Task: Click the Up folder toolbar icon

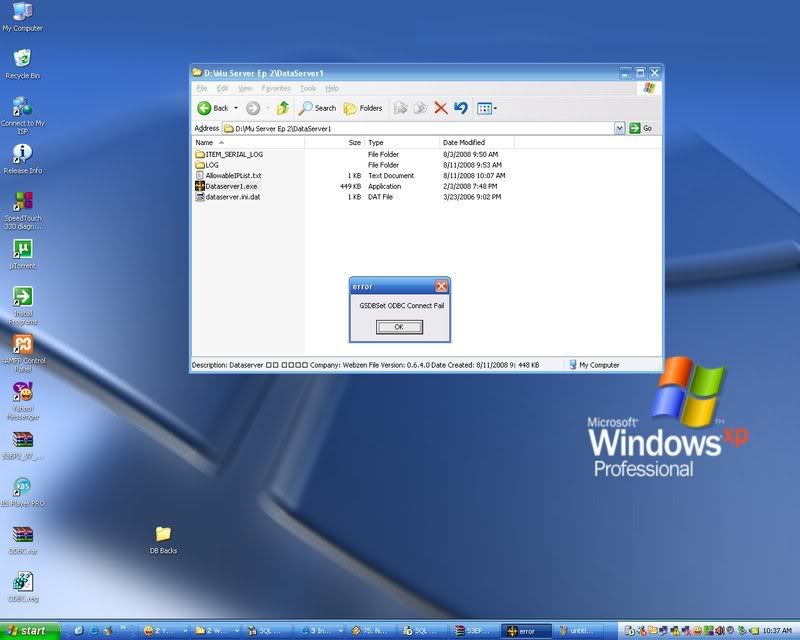Action: click(x=283, y=108)
